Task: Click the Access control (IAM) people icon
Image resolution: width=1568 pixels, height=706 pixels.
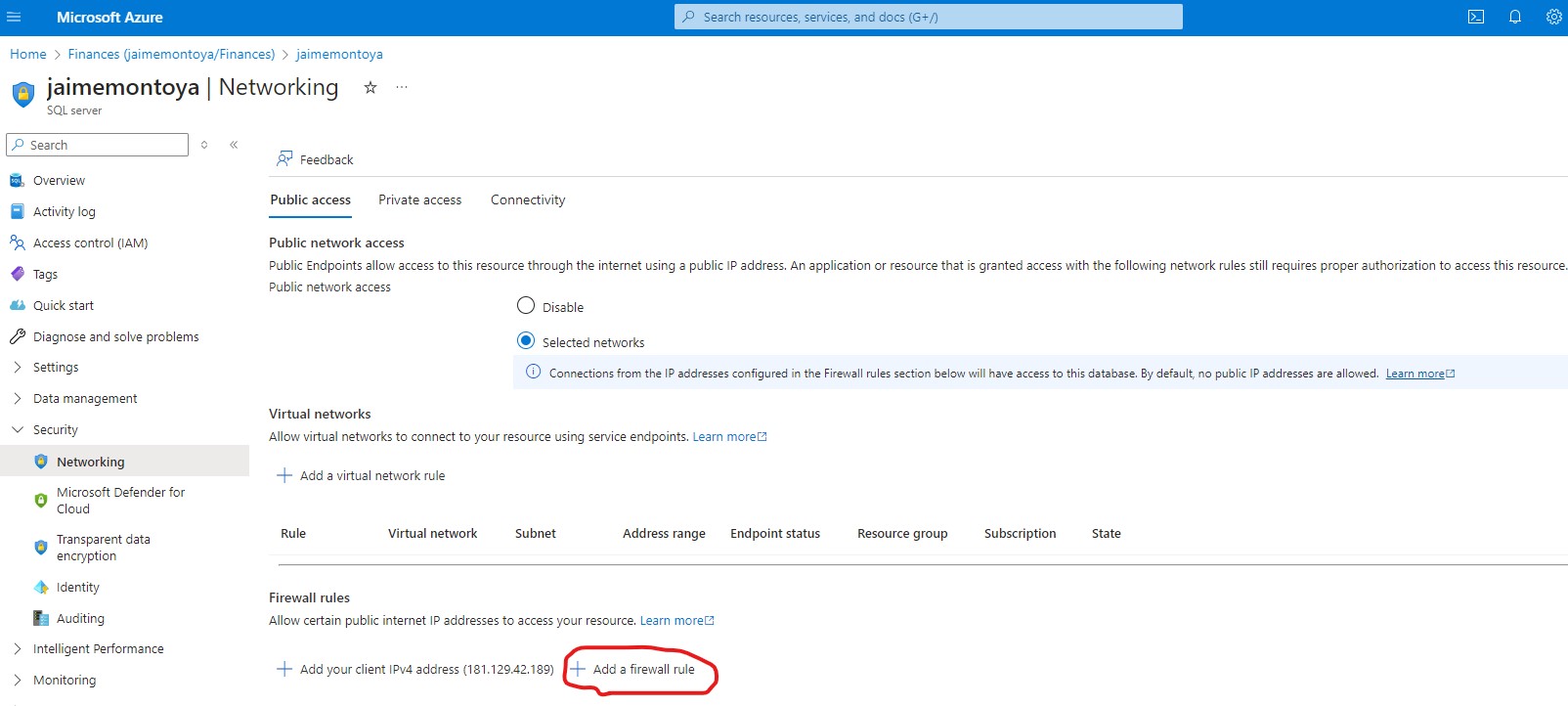Action: tap(17, 243)
